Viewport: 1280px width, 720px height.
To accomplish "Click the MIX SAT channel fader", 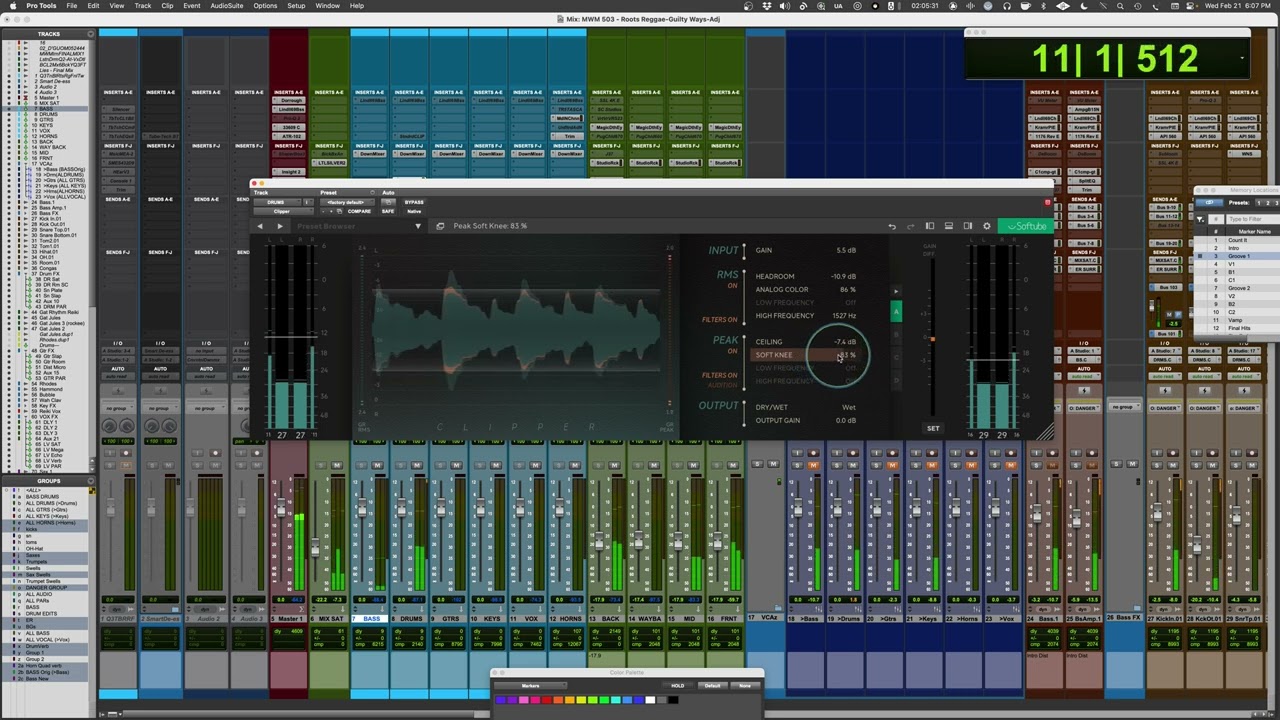I will (x=315, y=547).
